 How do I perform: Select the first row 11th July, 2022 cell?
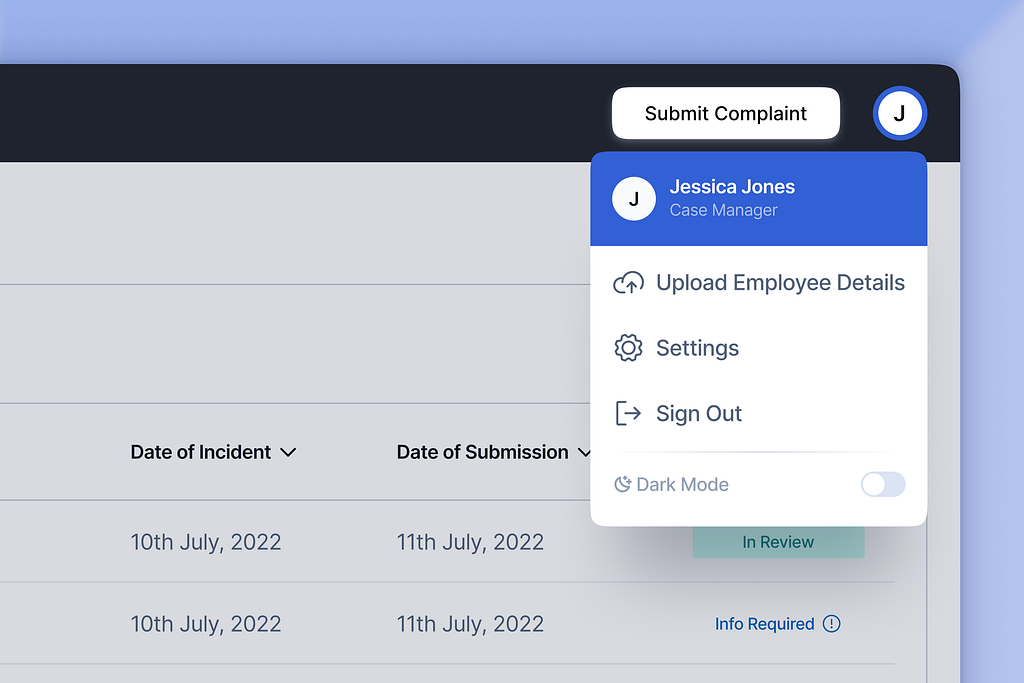pos(470,542)
